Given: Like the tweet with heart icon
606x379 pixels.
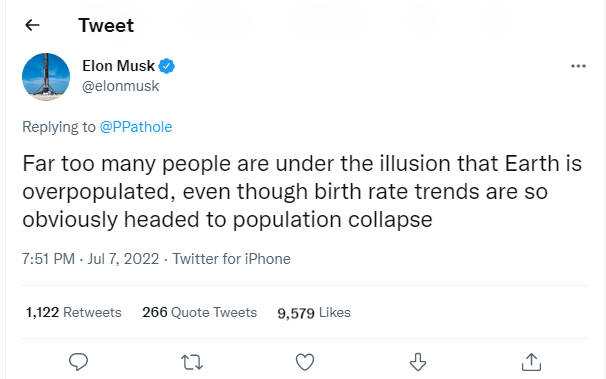Looking at the screenshot, I should pos(305,362).
